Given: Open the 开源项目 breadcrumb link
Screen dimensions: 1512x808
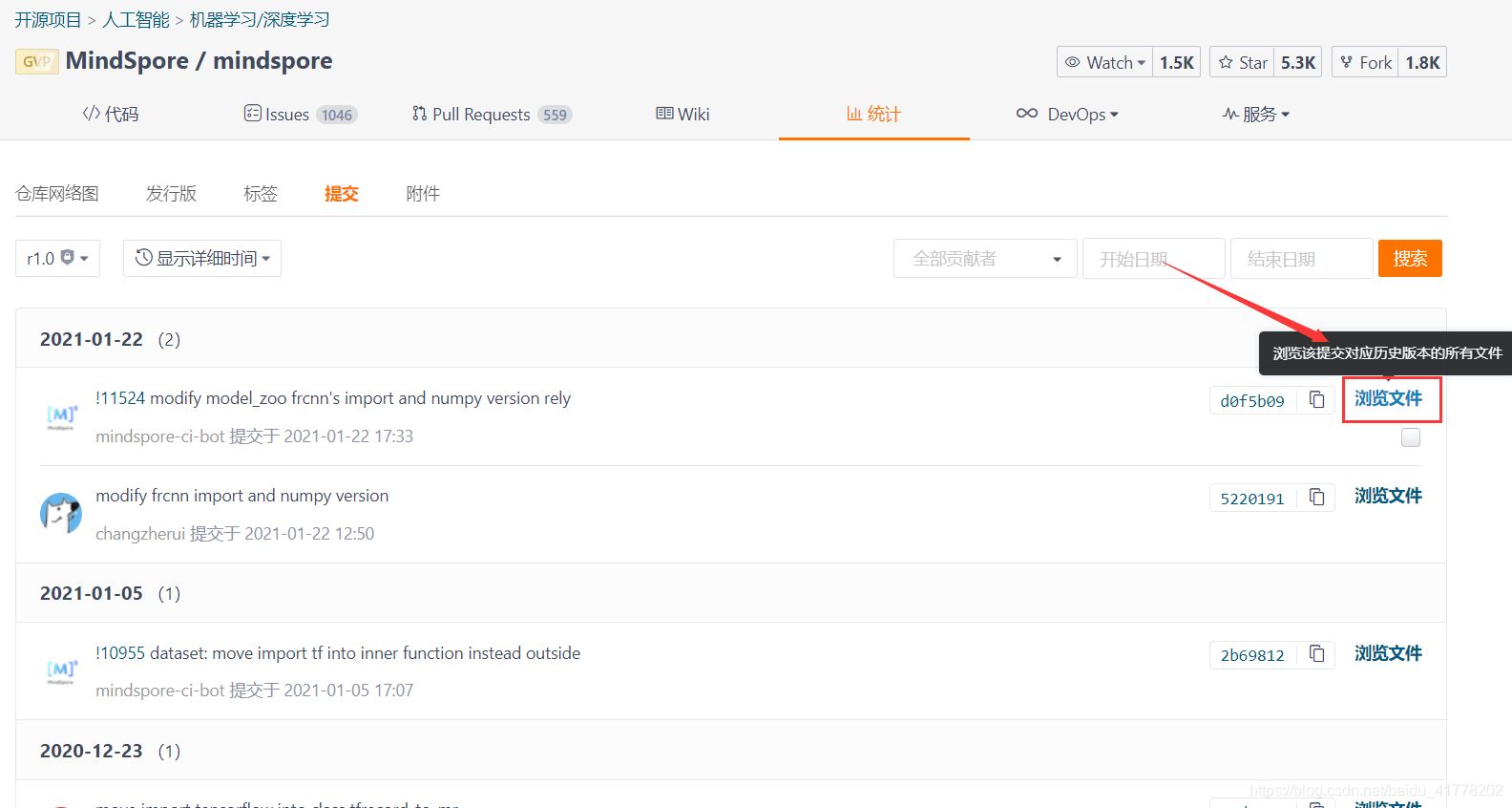Looking at the screenshot, I should (48, 20).
